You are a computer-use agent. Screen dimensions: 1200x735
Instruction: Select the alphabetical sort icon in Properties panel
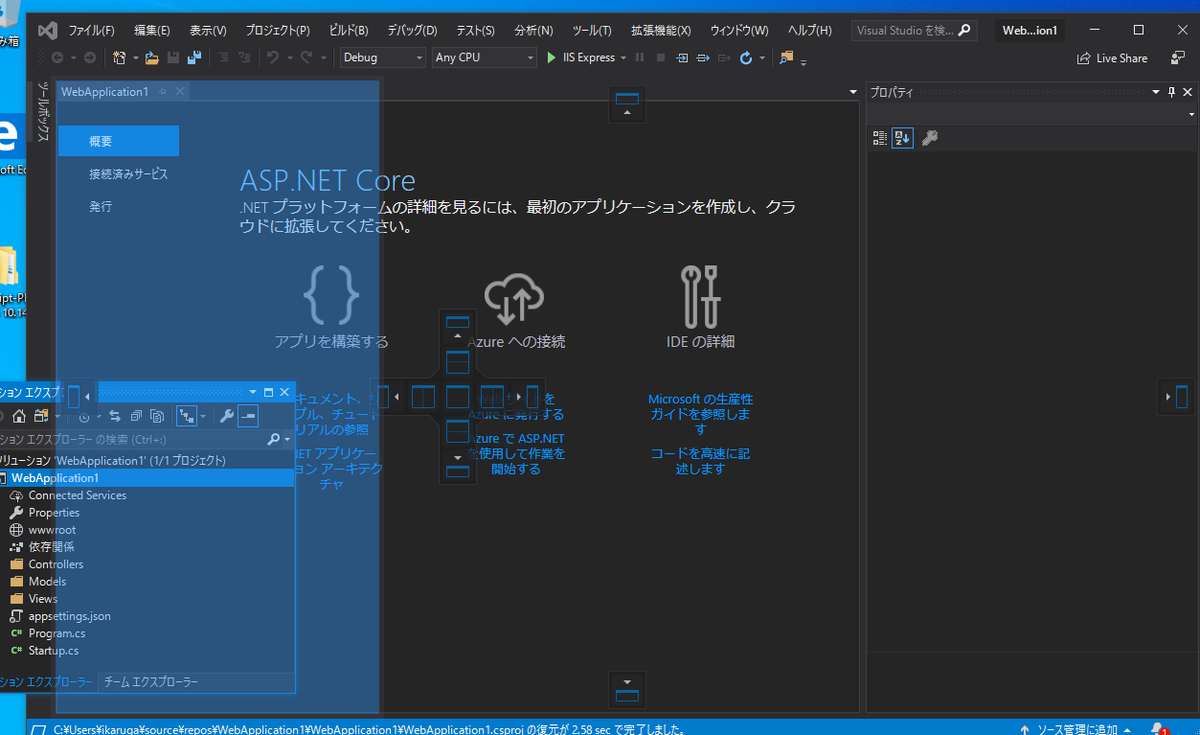click(902, 137)
